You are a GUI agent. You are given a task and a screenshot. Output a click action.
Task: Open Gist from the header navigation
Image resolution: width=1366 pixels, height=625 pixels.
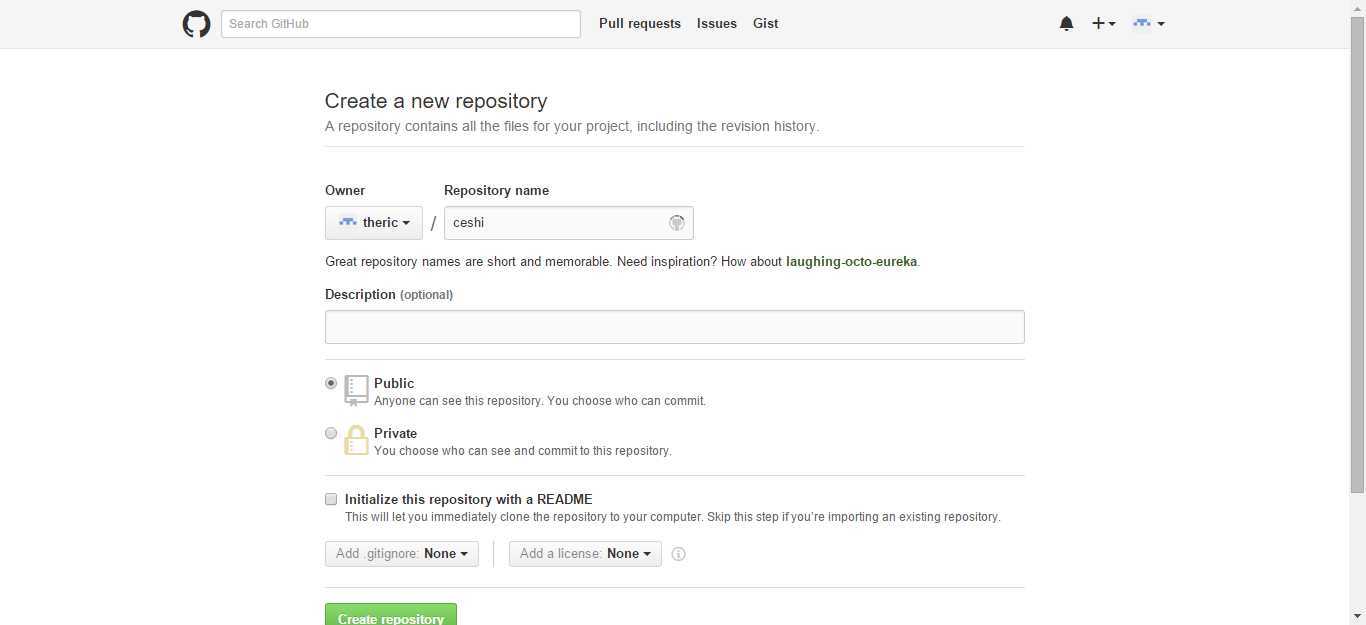pos(766,24)
